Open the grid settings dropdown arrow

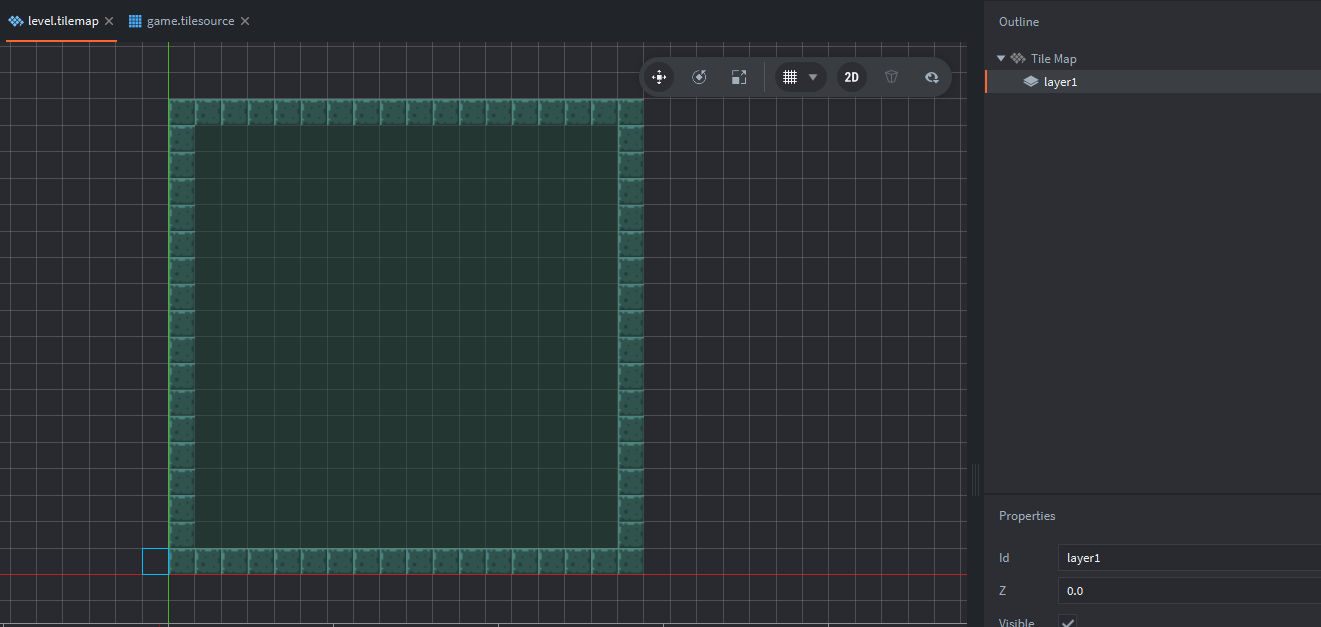click(x=813, y=77)
